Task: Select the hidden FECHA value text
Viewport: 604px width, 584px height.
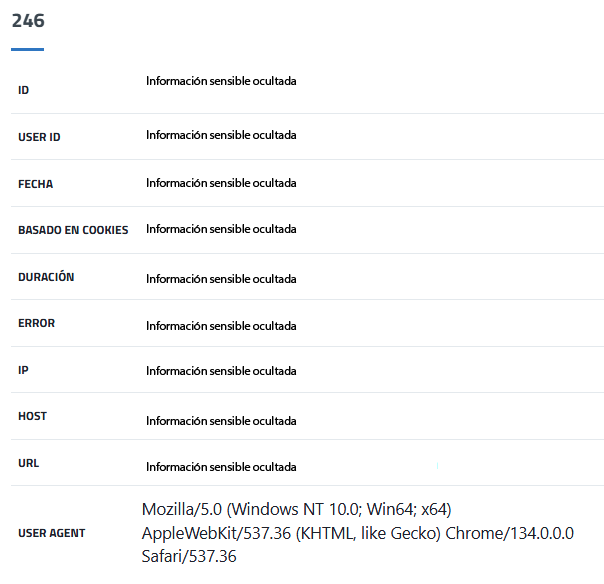Action: [221, 183]
